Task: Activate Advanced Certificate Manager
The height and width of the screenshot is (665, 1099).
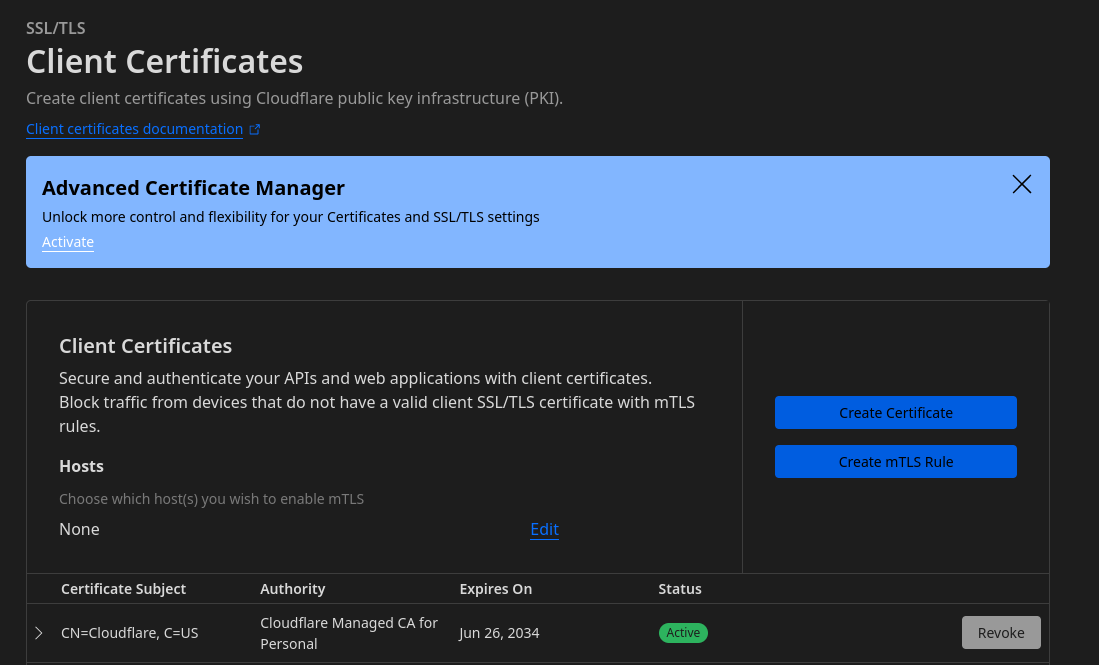Action: (67, 242)
